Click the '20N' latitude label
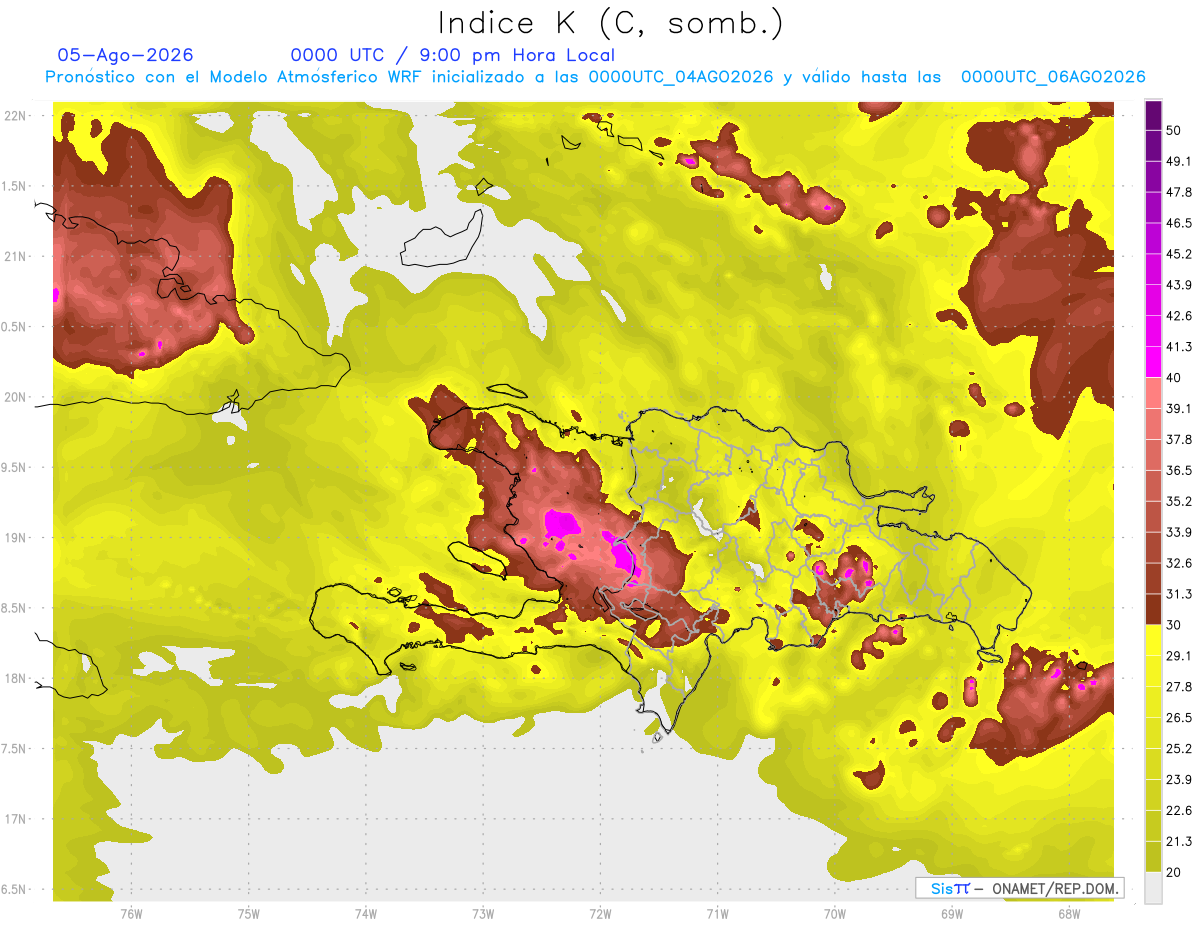 (x=15, y=397)
